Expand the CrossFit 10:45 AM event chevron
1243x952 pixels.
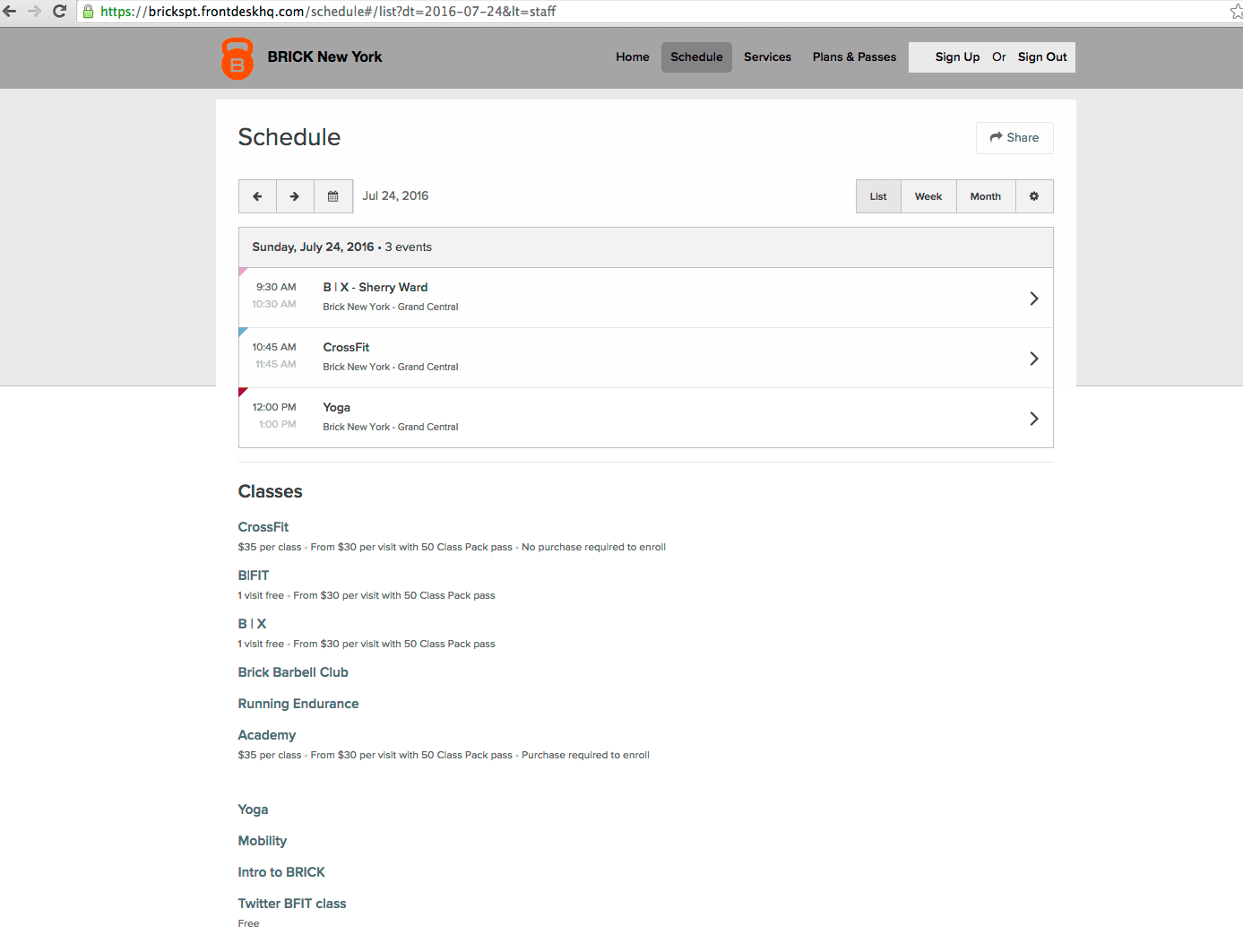point(1034,359)
